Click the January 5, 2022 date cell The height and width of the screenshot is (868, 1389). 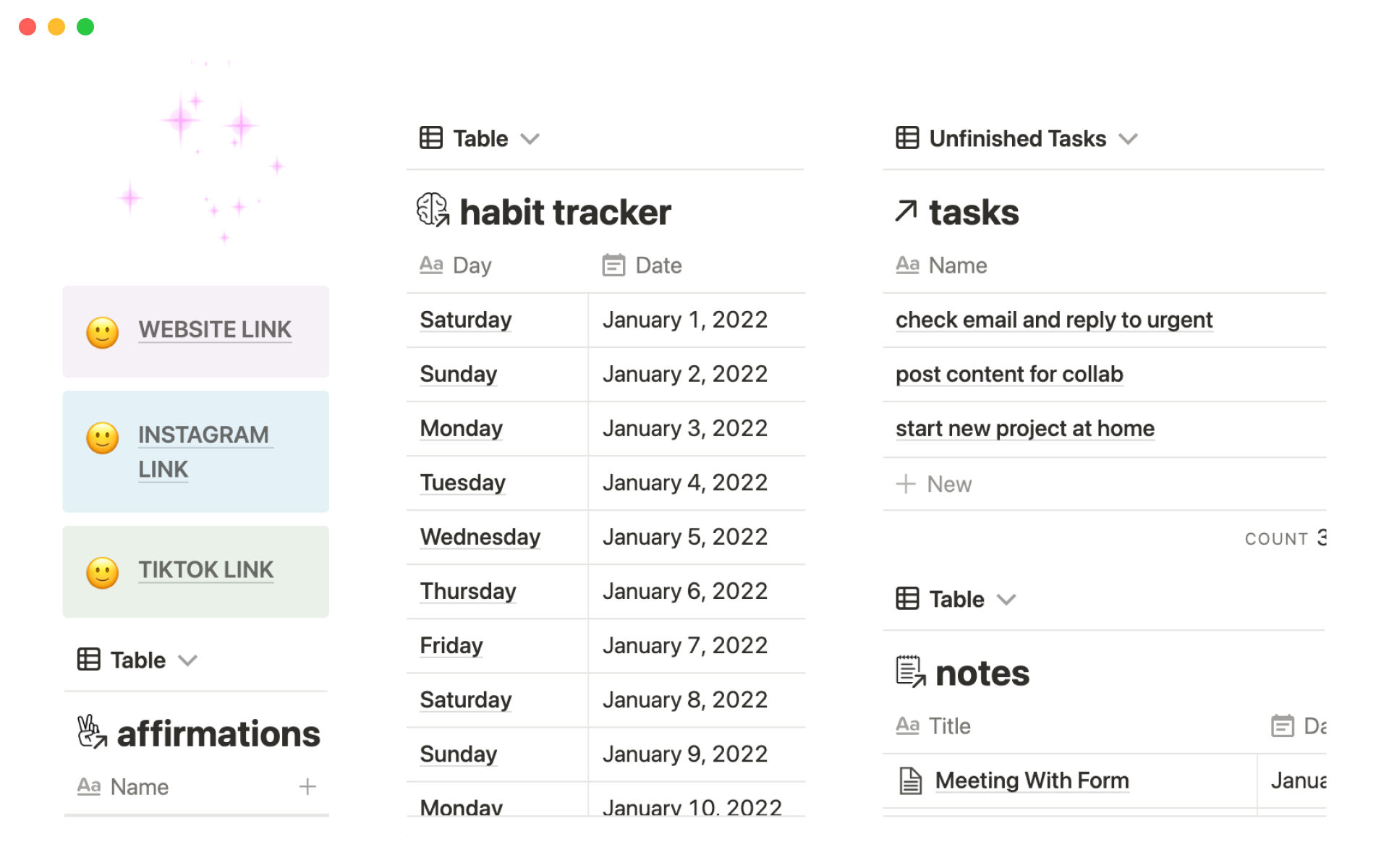coord(684,537)
